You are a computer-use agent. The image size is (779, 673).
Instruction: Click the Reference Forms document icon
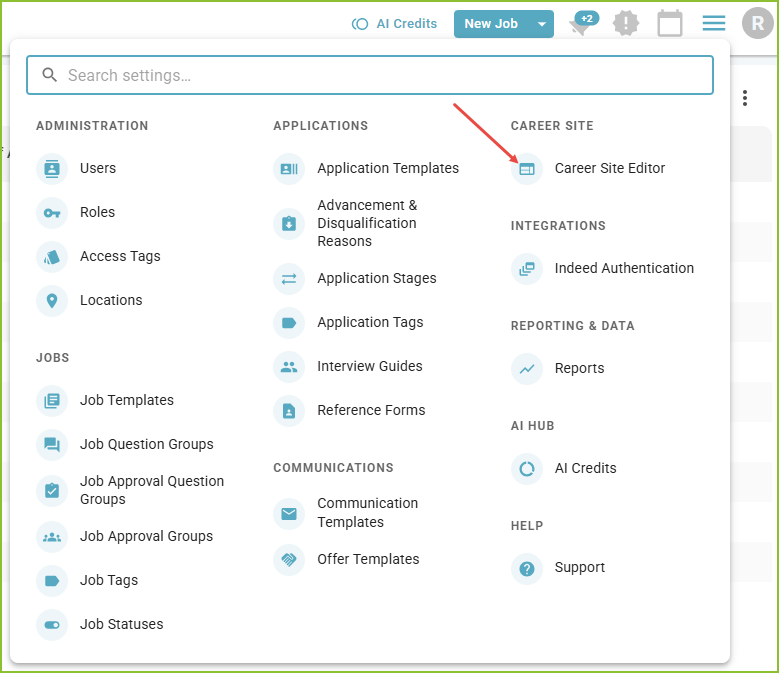tap(289, 411)
